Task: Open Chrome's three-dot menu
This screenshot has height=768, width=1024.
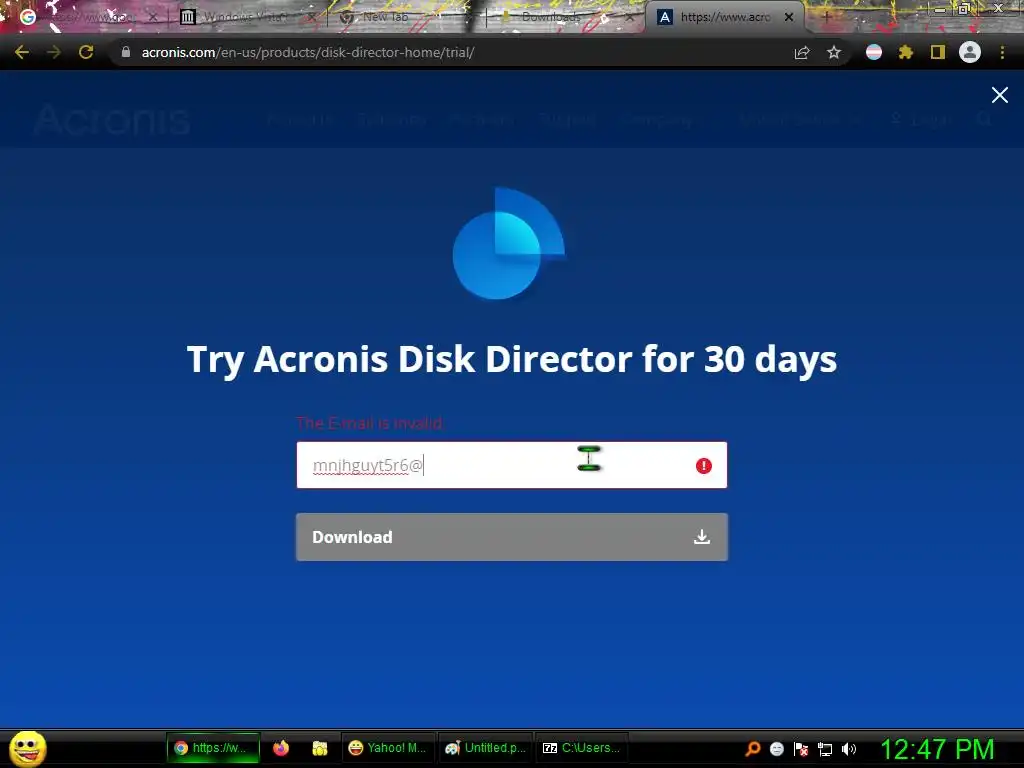Action: (x=1002, y=52)
